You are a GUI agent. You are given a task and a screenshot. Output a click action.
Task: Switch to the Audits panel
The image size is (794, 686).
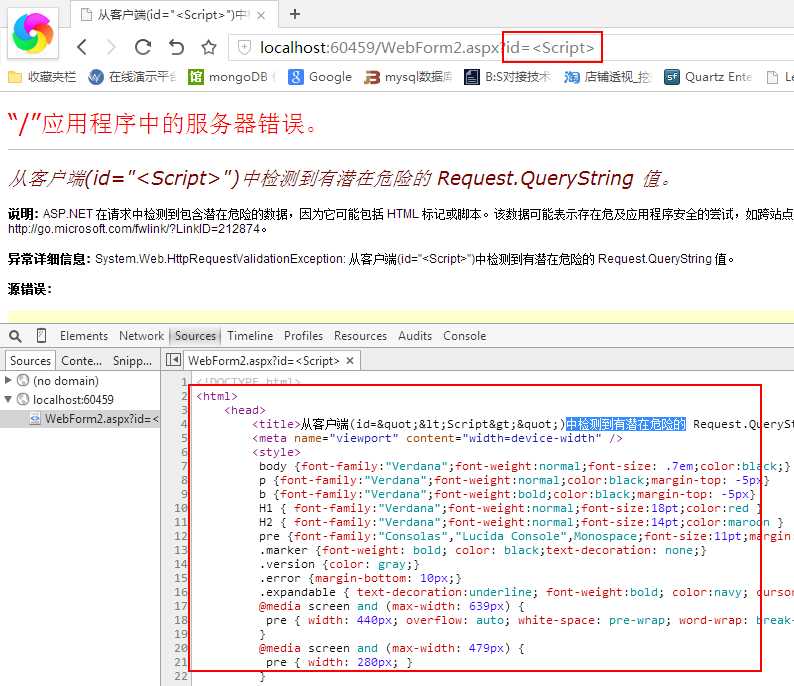pos(415,336)
